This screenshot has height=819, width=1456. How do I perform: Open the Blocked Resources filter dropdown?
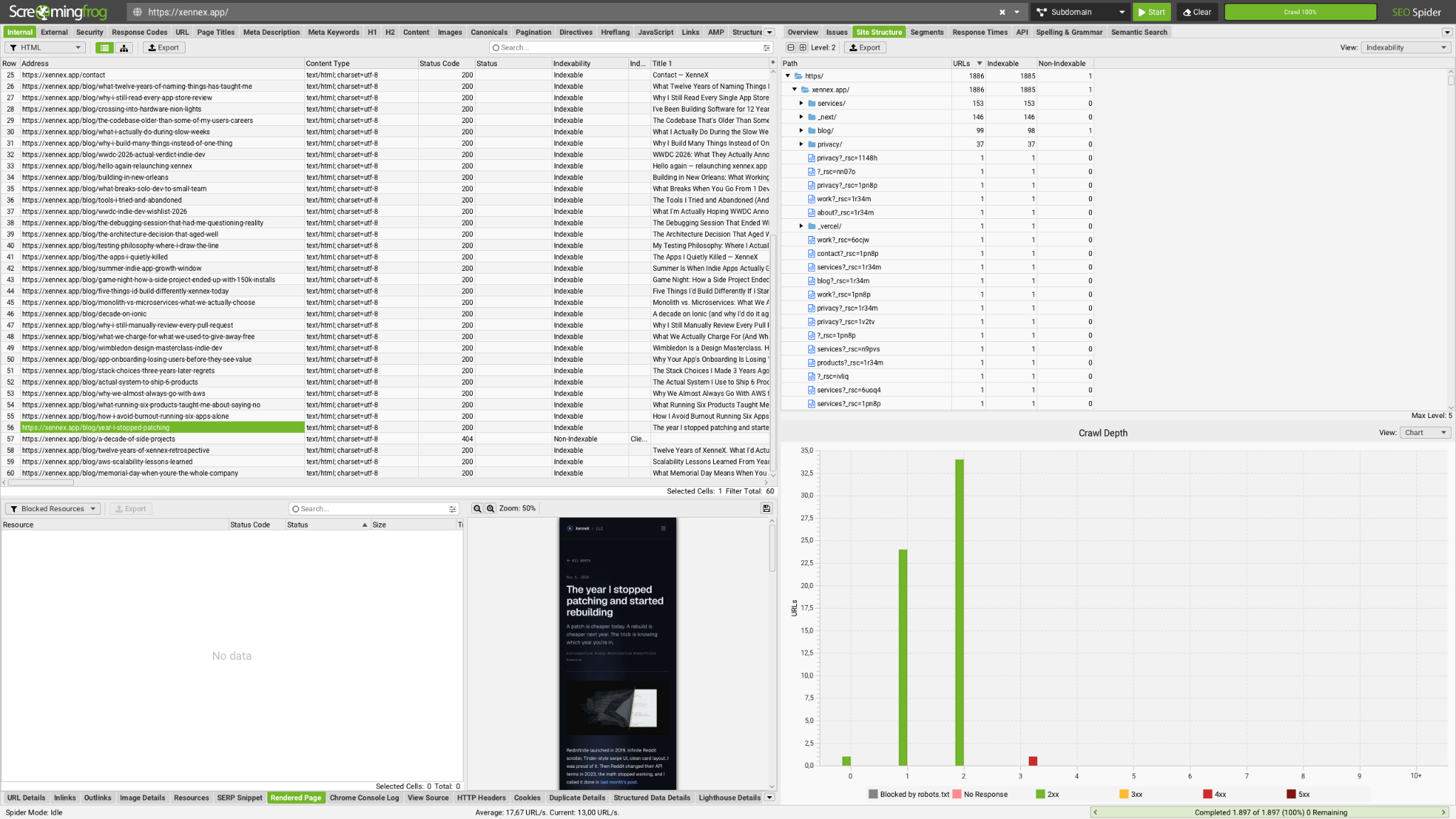click(53, 508)
